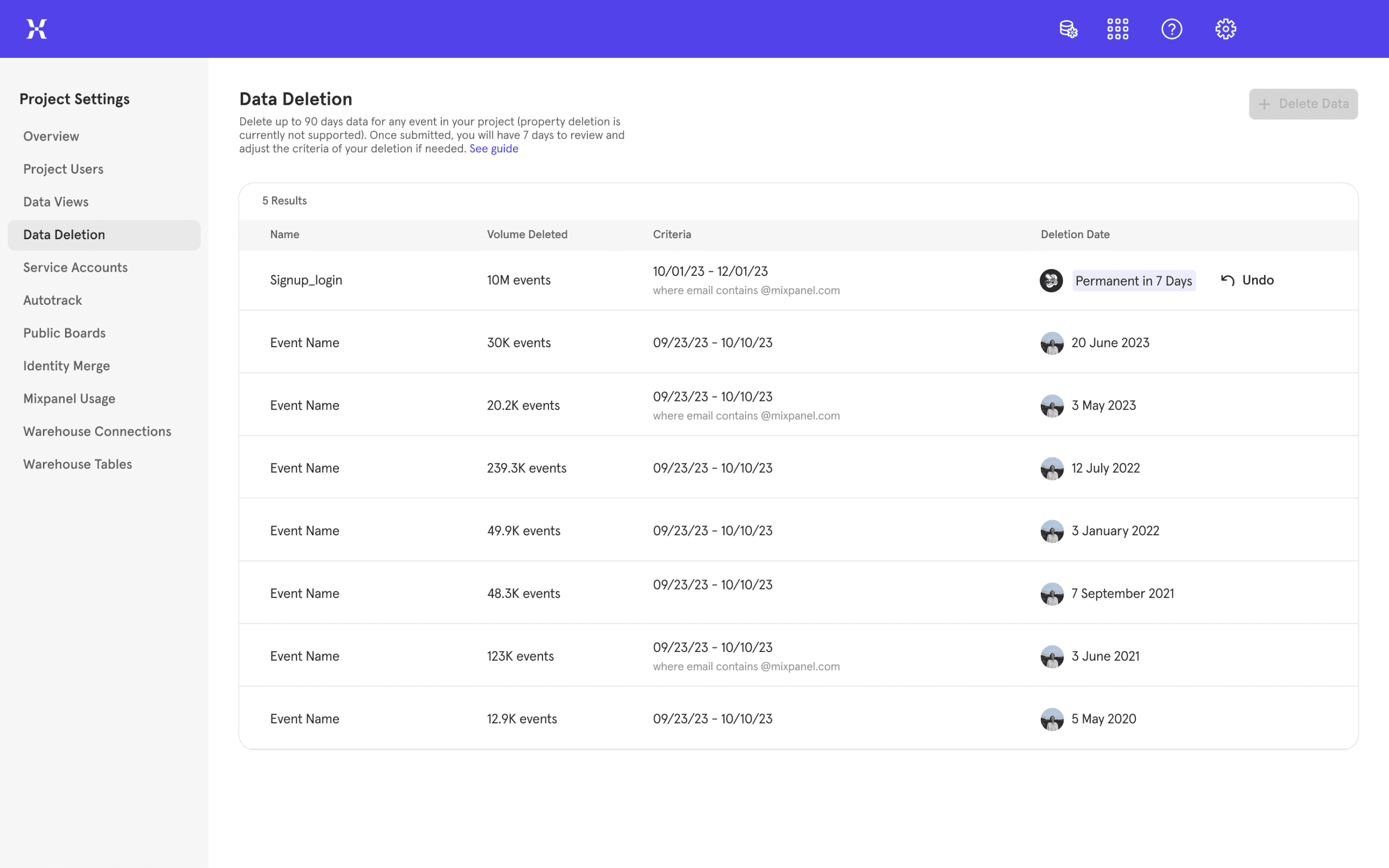The width and height of the screenshot is (1389, 868).
Task: Open the help question mark icon
Action: click(x=1172, y=28)
